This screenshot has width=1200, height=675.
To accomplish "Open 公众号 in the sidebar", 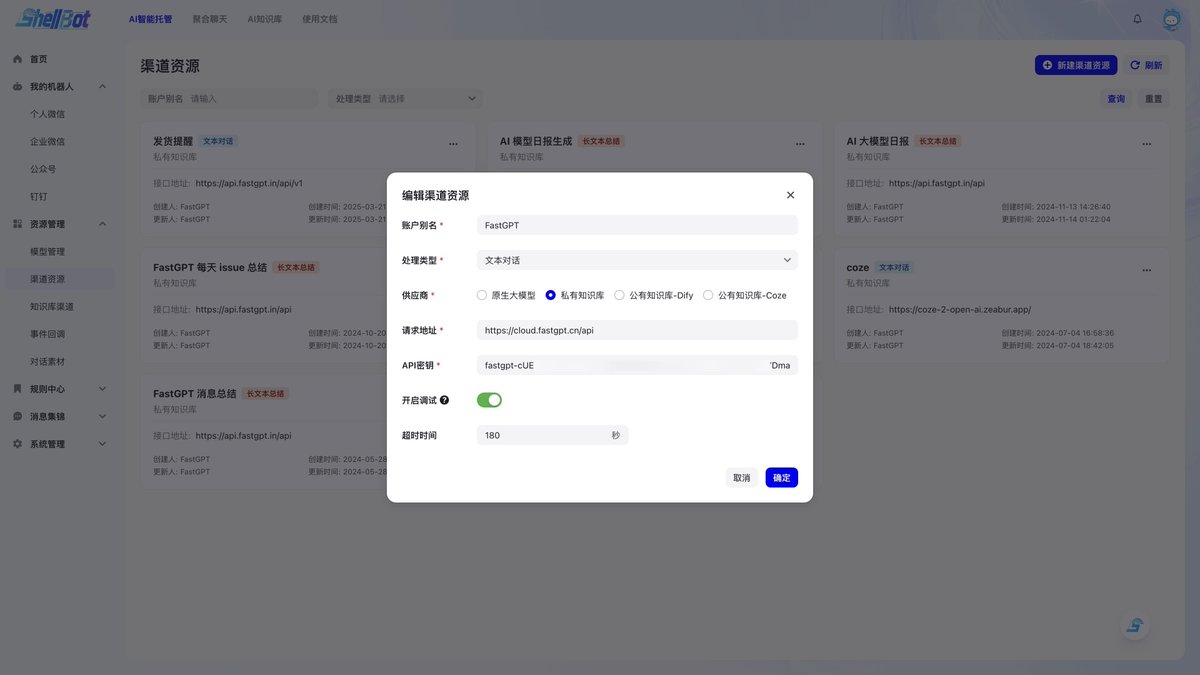I will (60, 169).
